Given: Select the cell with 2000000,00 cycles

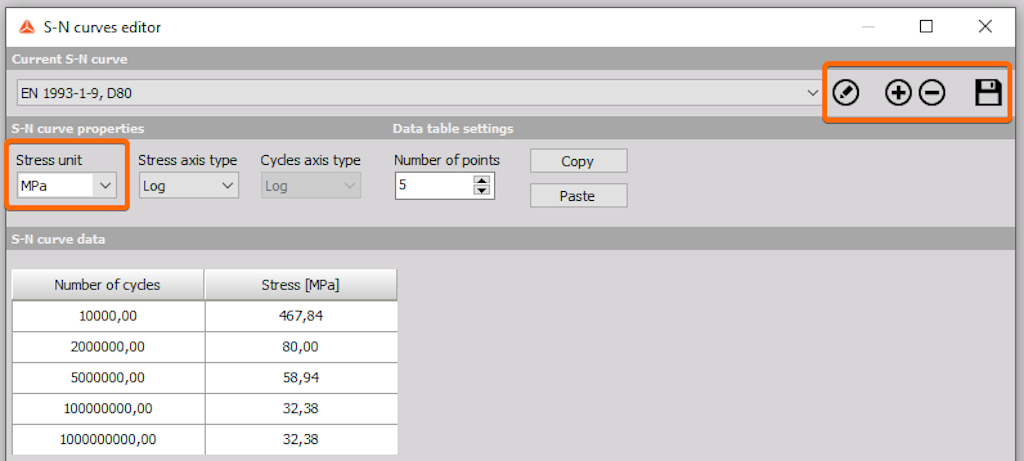Looking at the screenshot, I should [108, 347].
